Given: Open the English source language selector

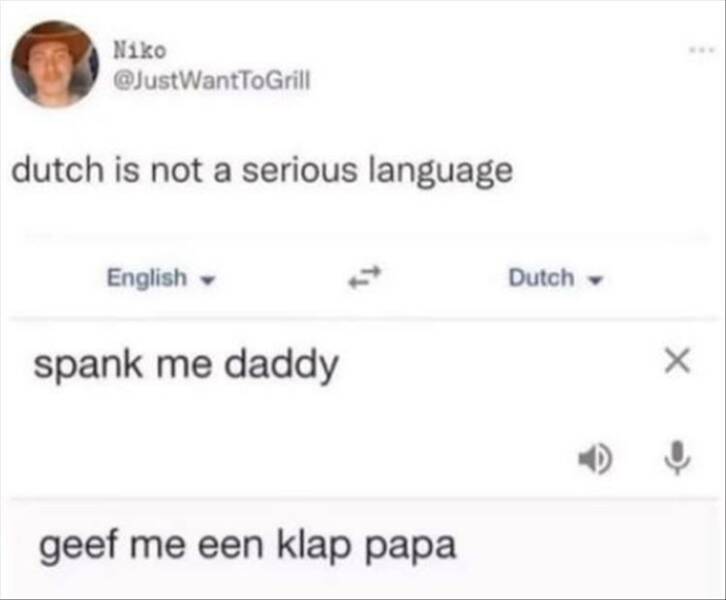Looking at the screenshot, I should (147, 277).
